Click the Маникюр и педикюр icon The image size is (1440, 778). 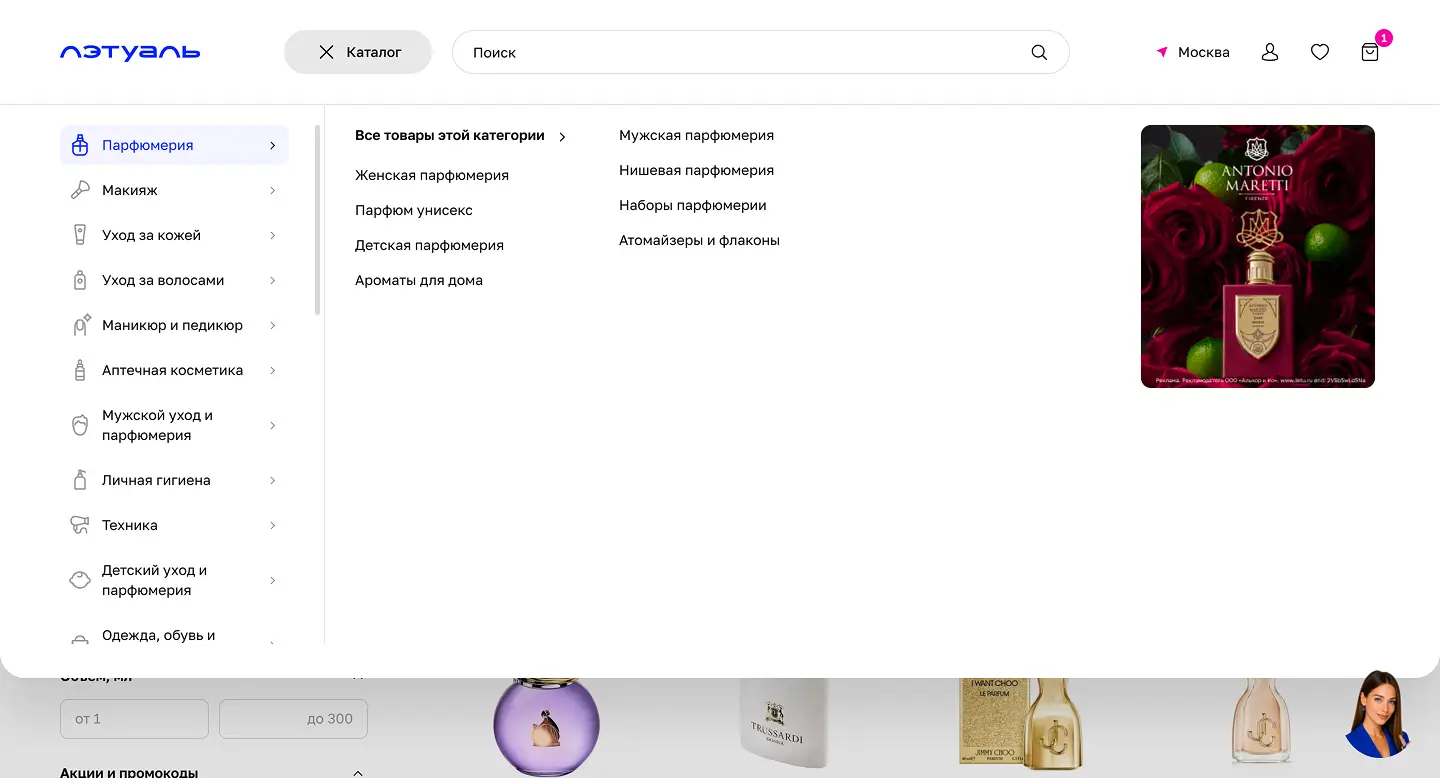pyautogui.click(x=79, y=325)
